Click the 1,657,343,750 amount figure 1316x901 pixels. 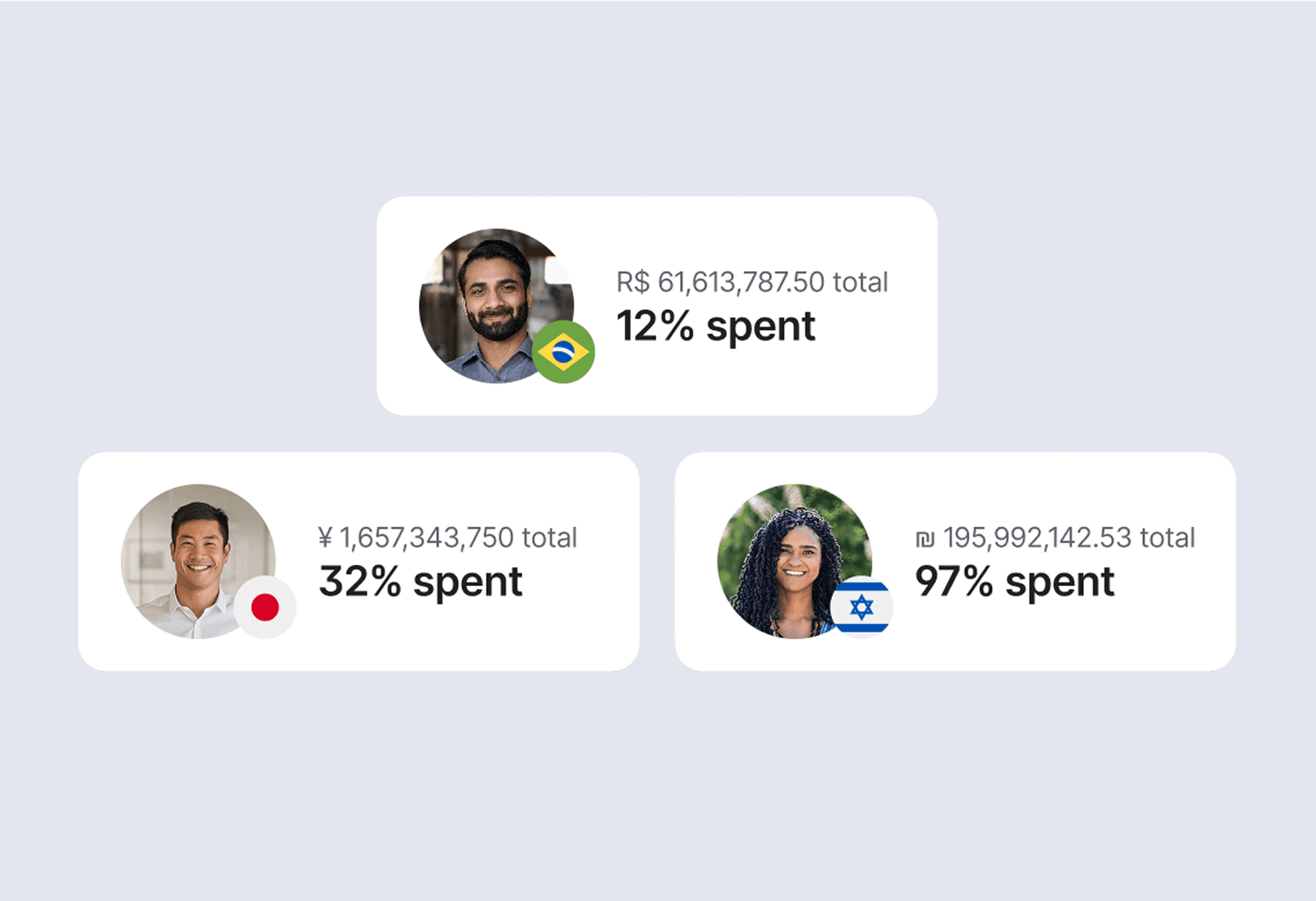[x=427, y=538]
